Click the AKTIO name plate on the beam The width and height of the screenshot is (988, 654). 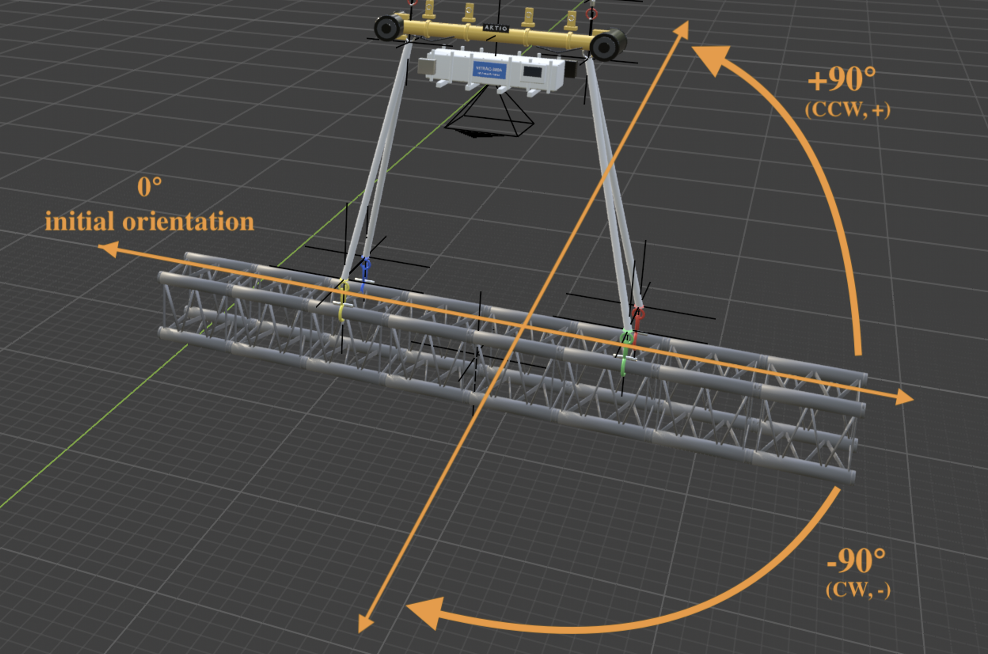(495, 28)
